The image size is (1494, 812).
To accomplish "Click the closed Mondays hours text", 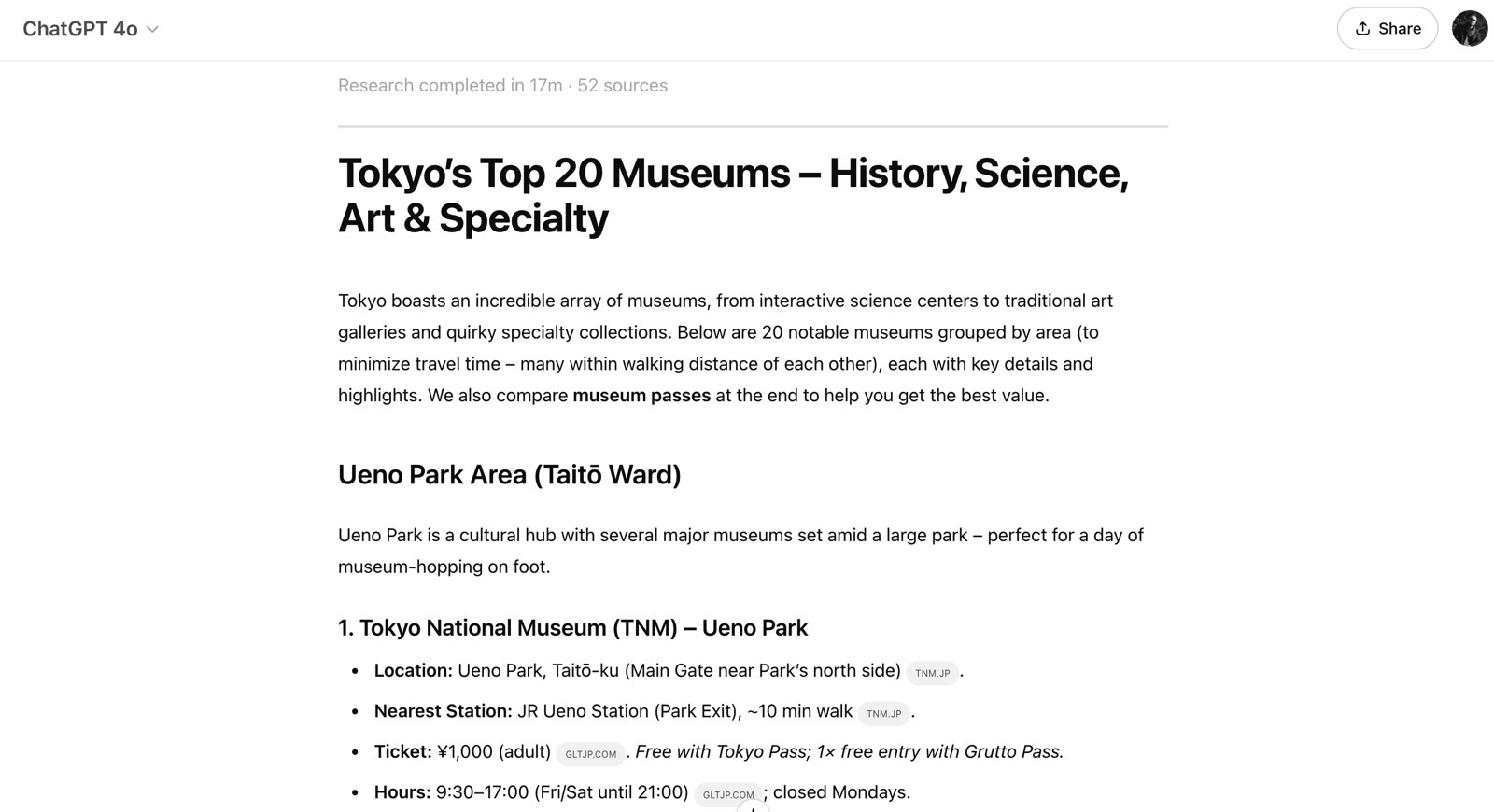I will pyautogui.click(x=841, y=792).
